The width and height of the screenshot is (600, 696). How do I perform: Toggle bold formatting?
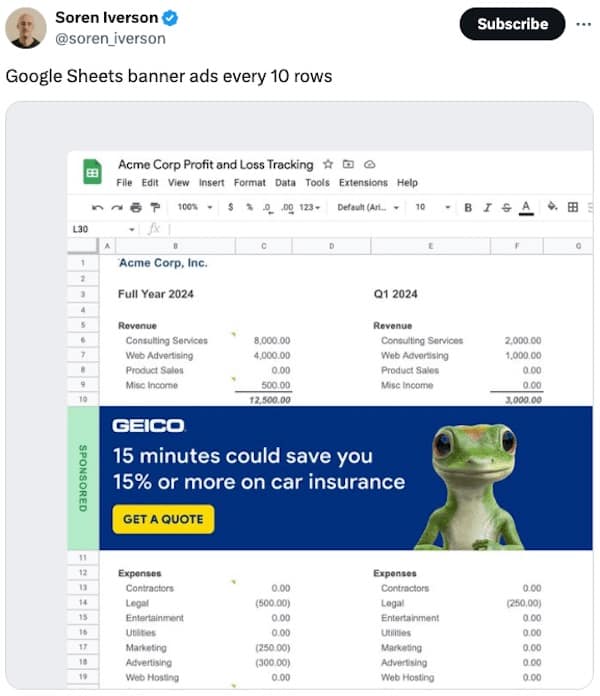click(x=468, y=207)
